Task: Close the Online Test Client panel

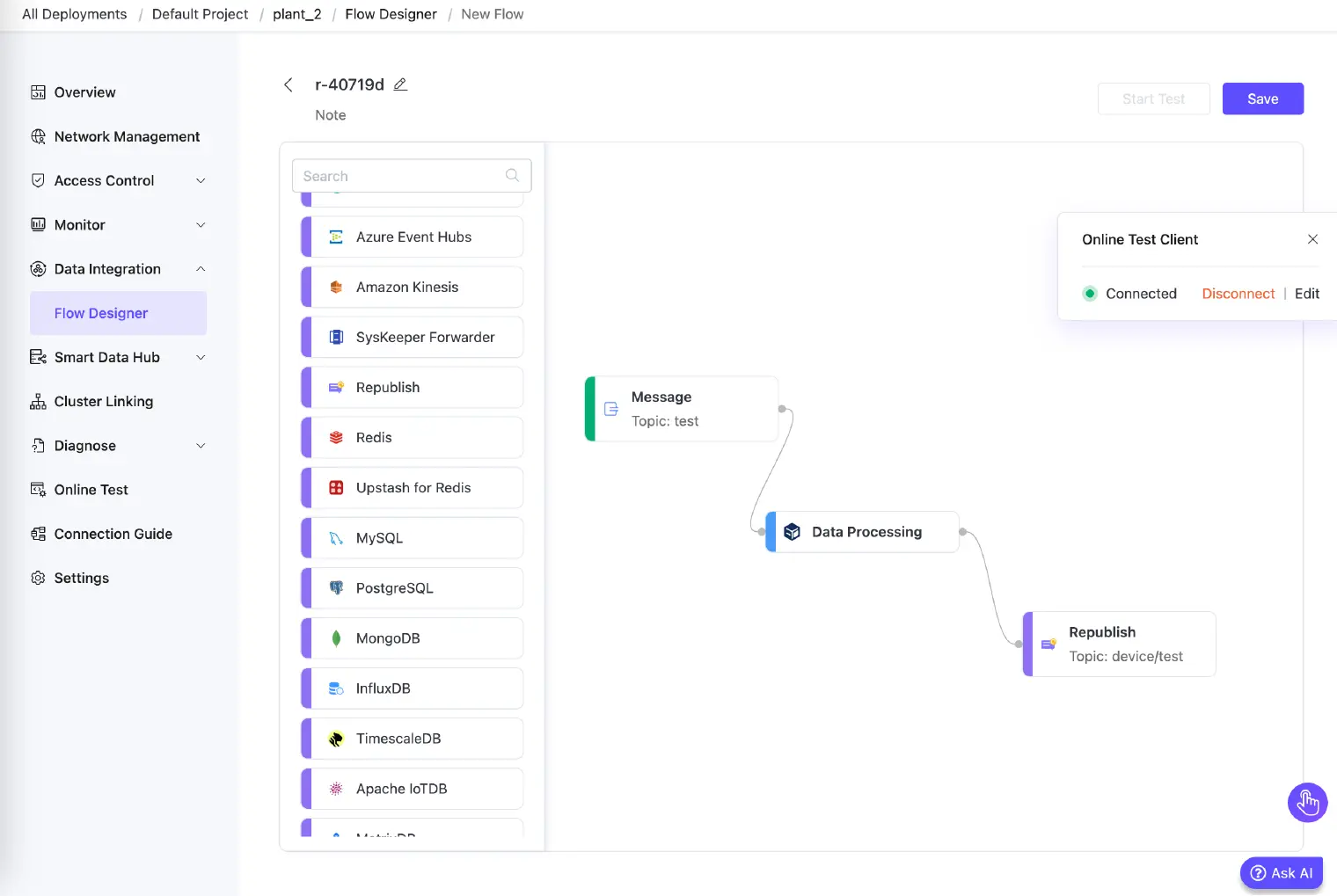Action: point(1312,239)
